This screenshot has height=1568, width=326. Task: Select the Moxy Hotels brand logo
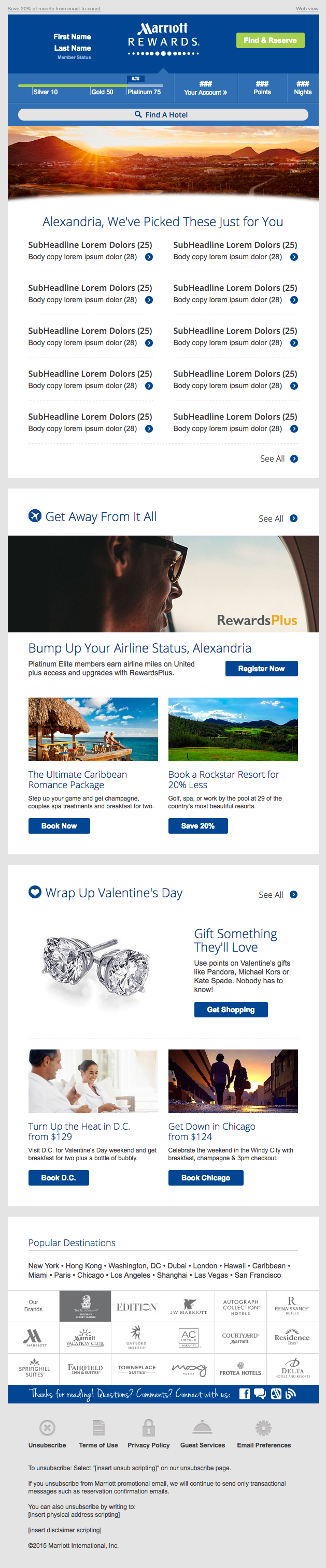click(x=189, y=1369)
